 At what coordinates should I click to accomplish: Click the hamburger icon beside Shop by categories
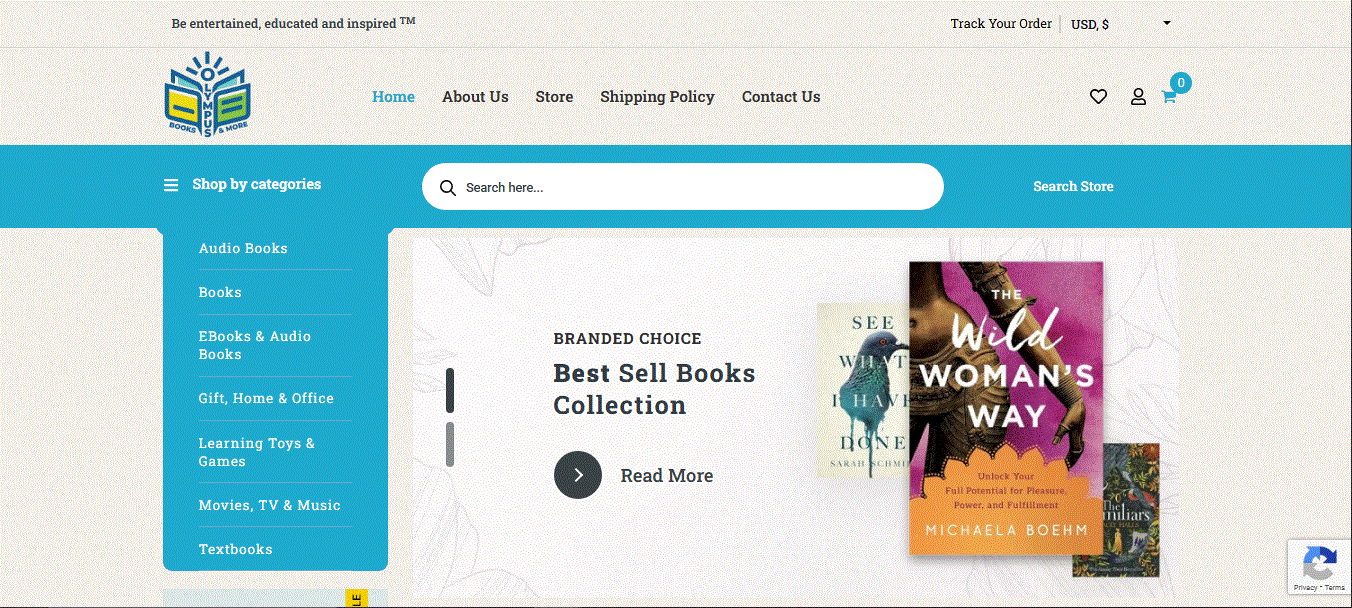(x=171, y=185)
